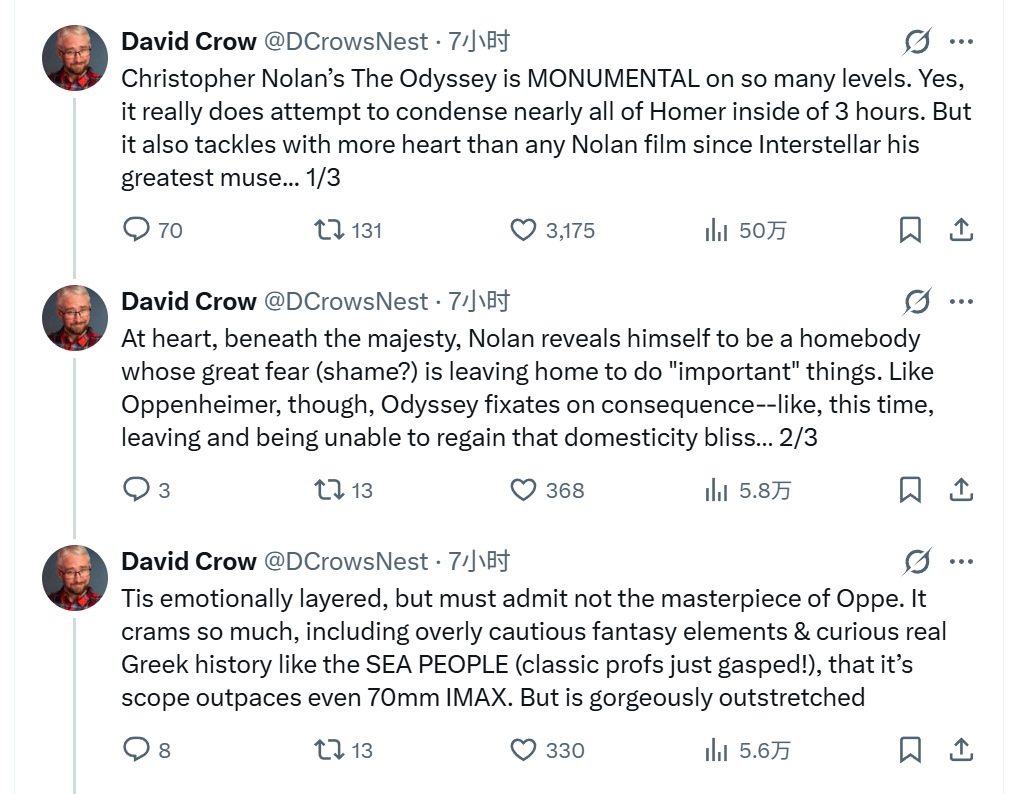The width and height of the screenshot is (1009, 794).
Task: Bookmark the first tweet (1/3)
Action: (x=910, y=230)
